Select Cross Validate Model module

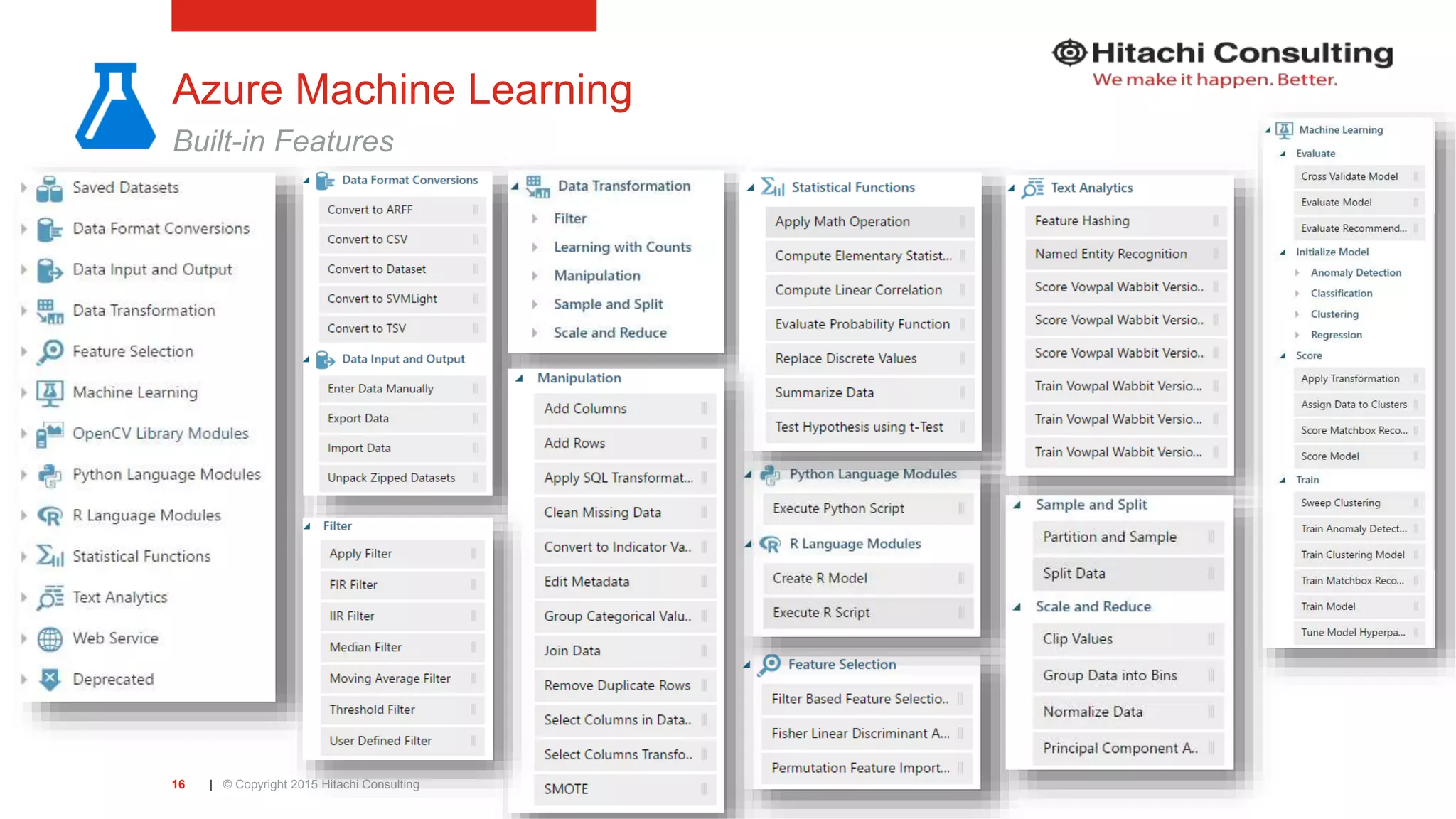[1359, 177]
